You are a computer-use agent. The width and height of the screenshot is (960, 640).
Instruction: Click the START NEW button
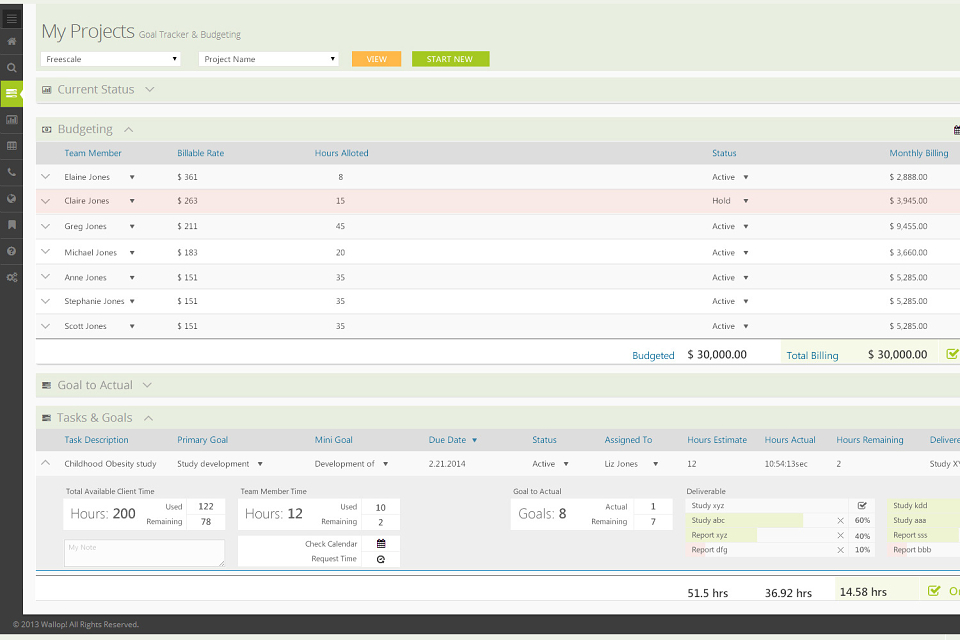point(450,59)
